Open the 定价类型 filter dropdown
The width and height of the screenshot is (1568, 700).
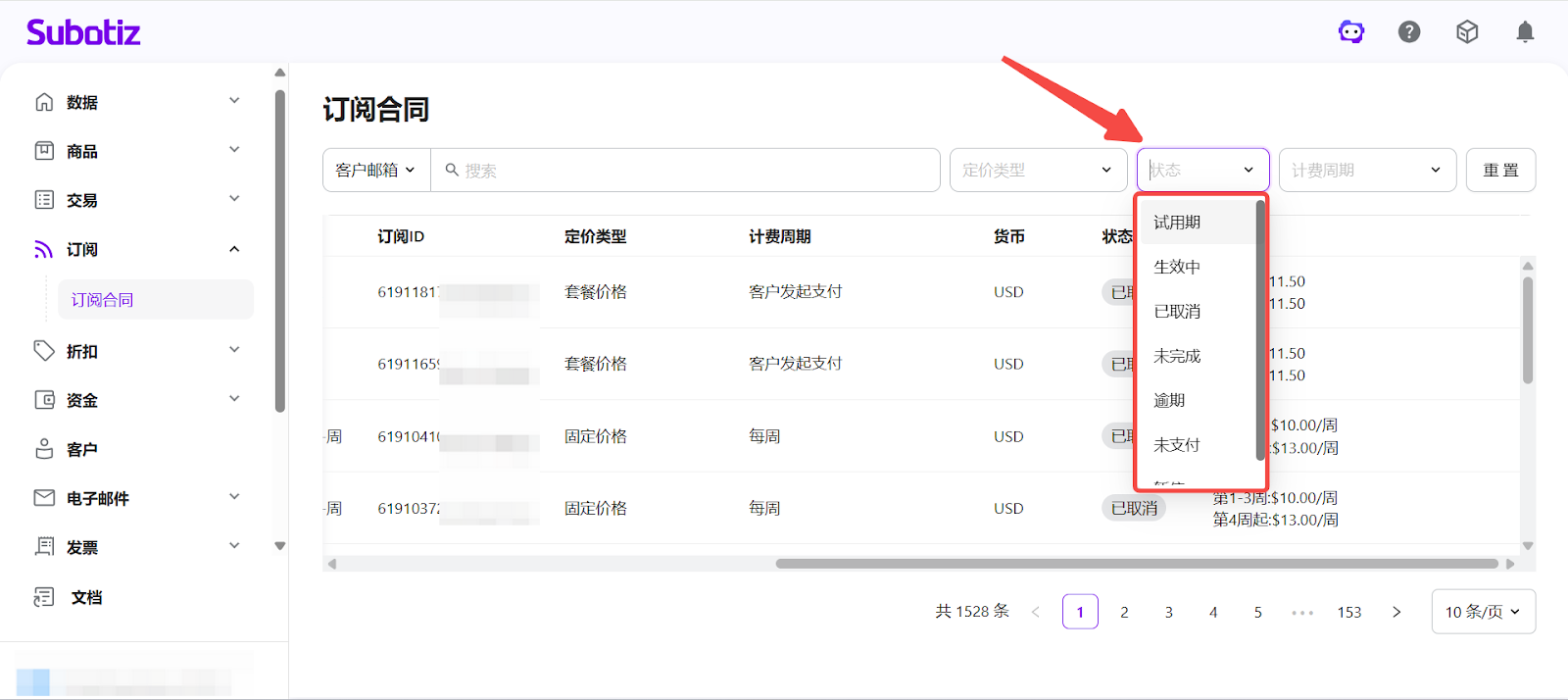coord(1037,170)
